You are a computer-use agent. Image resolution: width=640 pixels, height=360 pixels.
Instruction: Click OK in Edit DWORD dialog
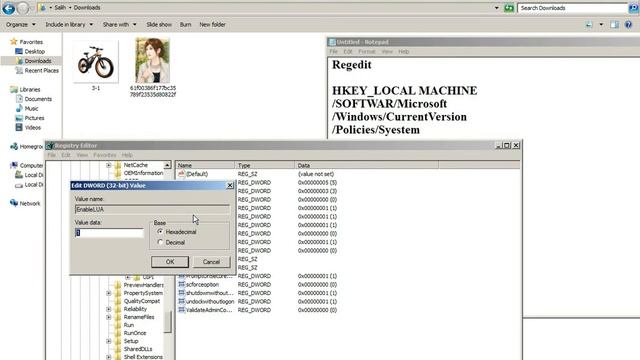coord(170,262)
